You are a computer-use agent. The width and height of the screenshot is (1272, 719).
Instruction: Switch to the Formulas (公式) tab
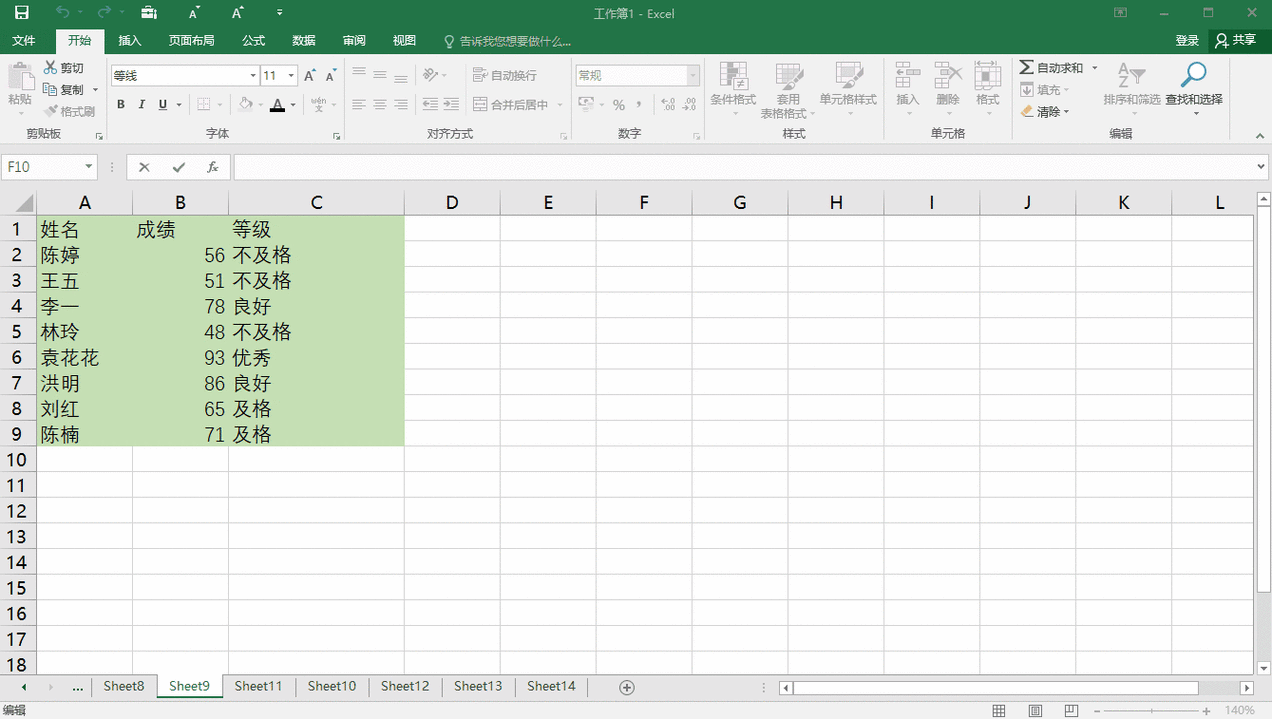tap(253, 41)
